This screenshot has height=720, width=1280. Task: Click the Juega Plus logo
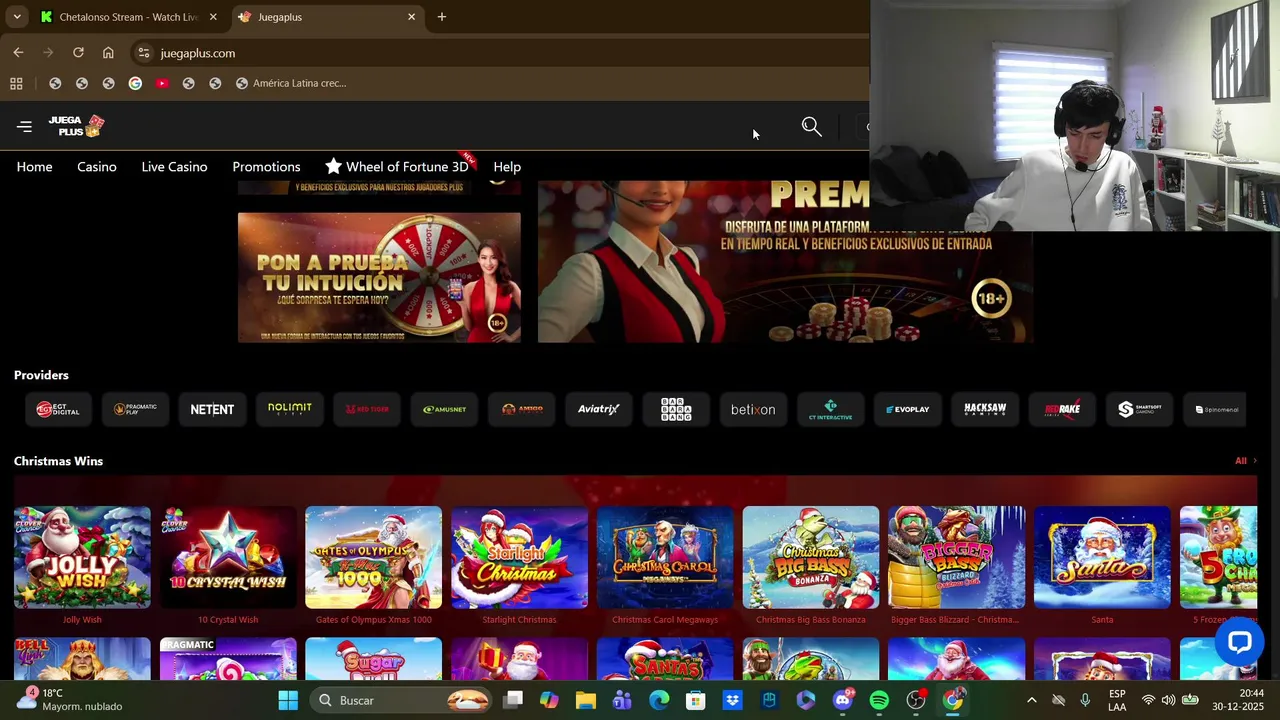[x=76, y=126]
